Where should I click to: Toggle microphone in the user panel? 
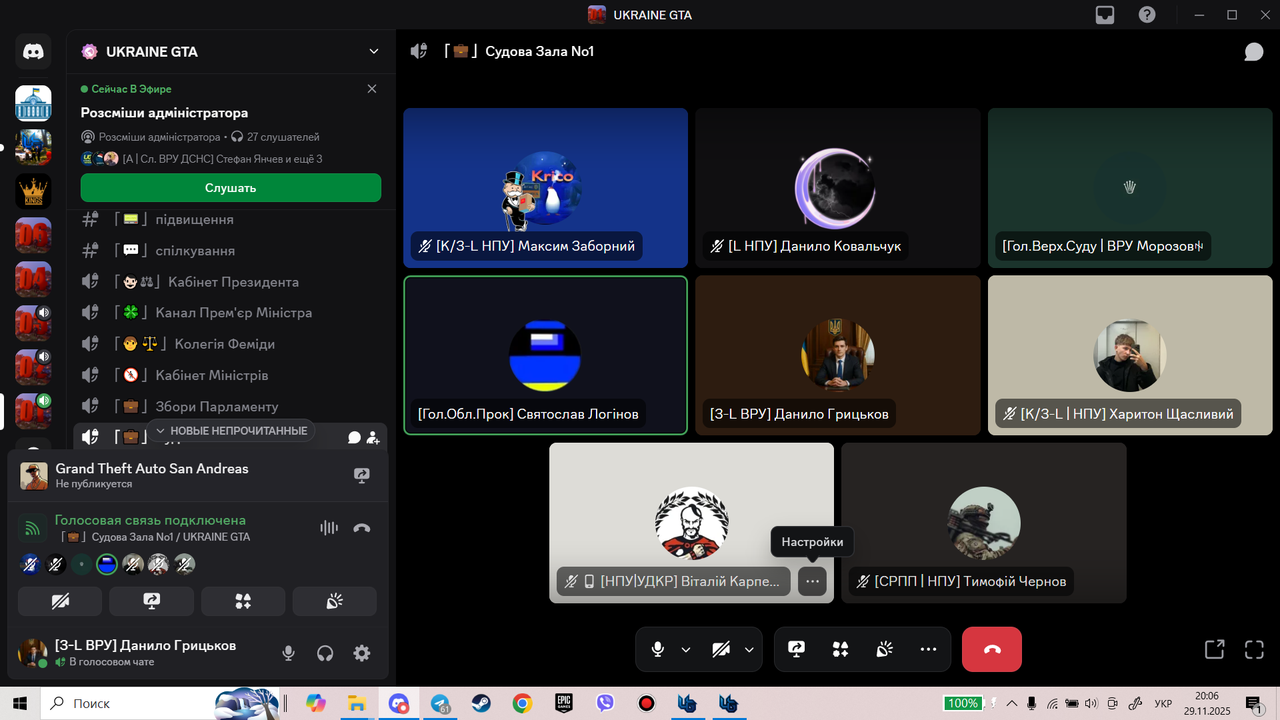click(288, 653)
